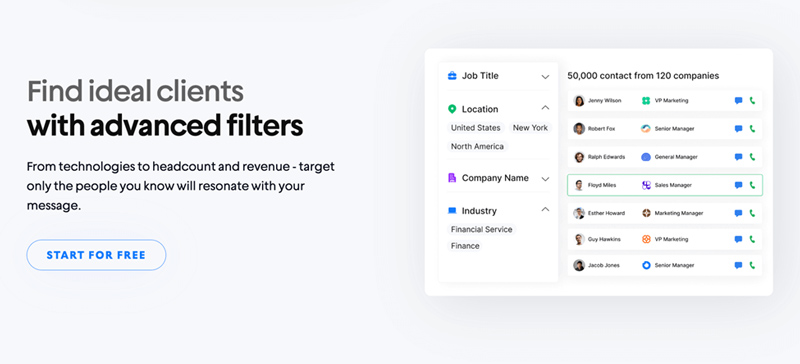The height and width of the screenshot is (364, 800).
Task: Open message icon for Floyd Miles
Action: (738, 185)
